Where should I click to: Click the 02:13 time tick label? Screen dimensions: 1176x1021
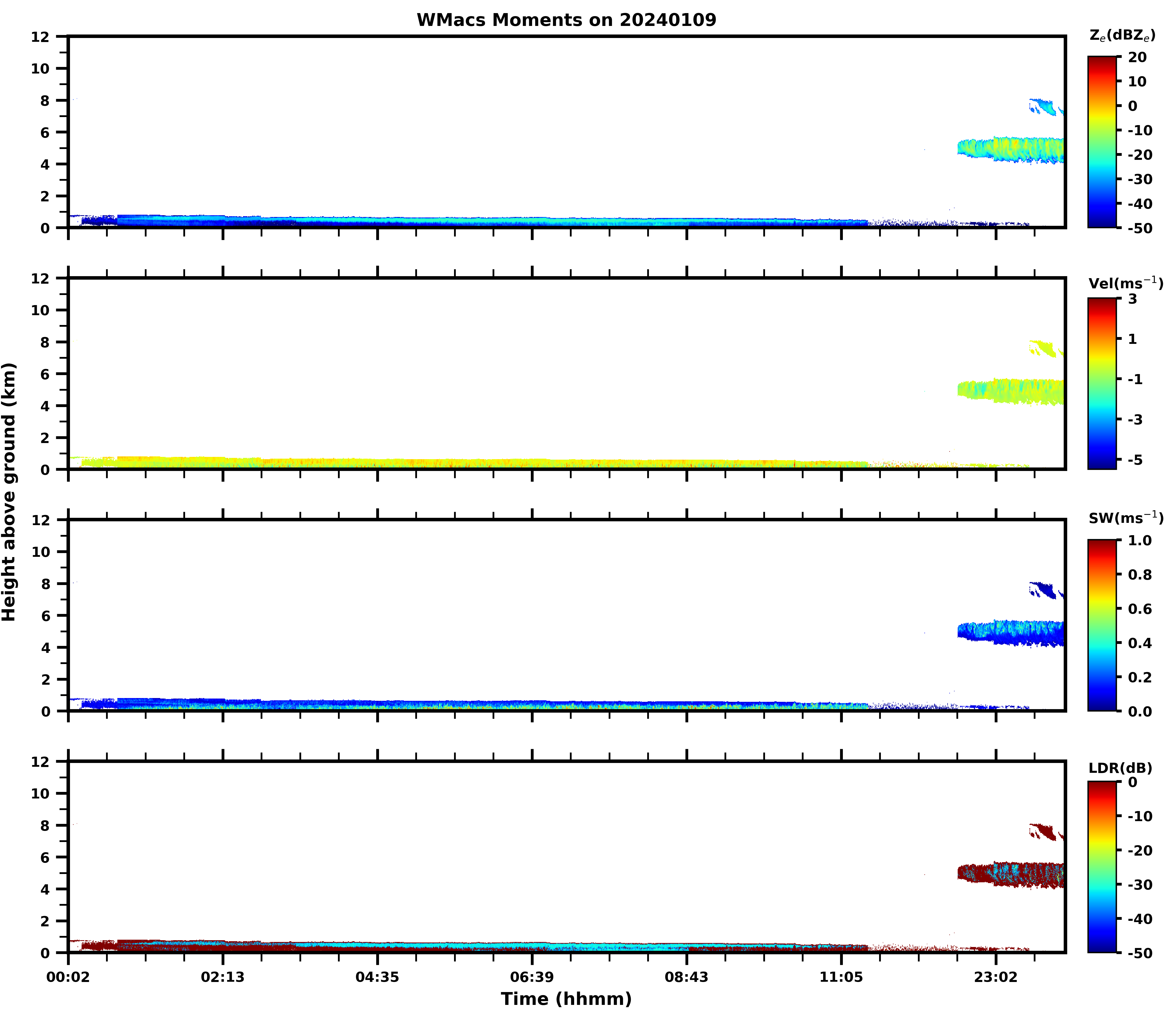(222, 978)
